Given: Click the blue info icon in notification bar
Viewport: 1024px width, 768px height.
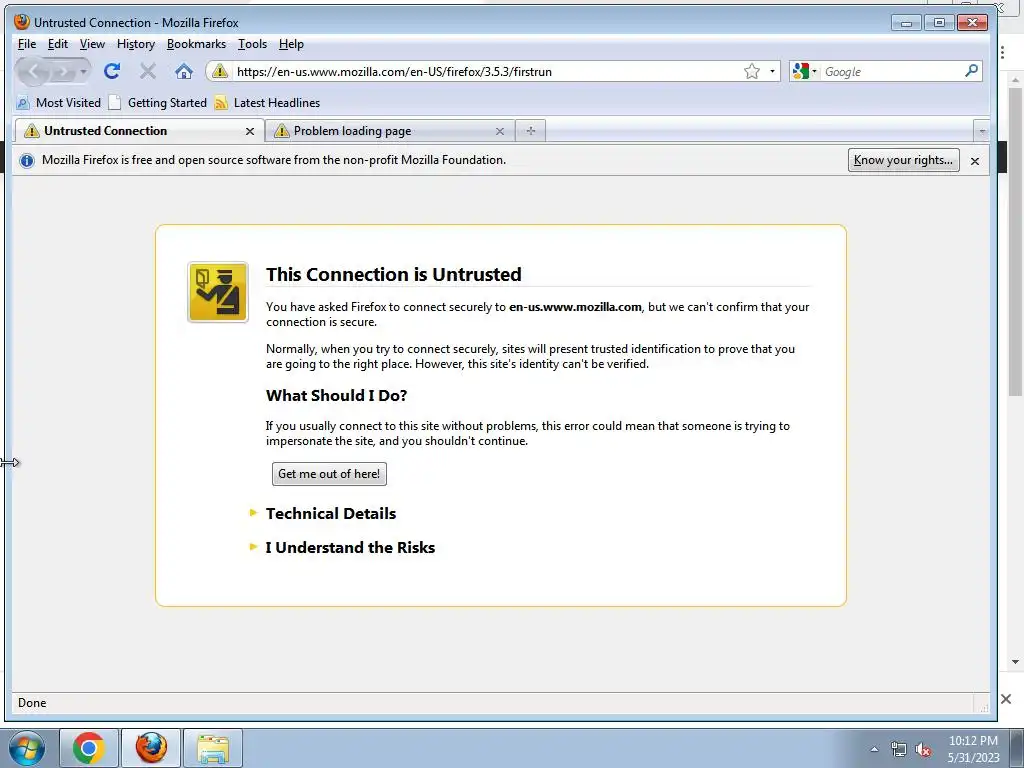Looking at the screenshot, I should coord(27,160).
